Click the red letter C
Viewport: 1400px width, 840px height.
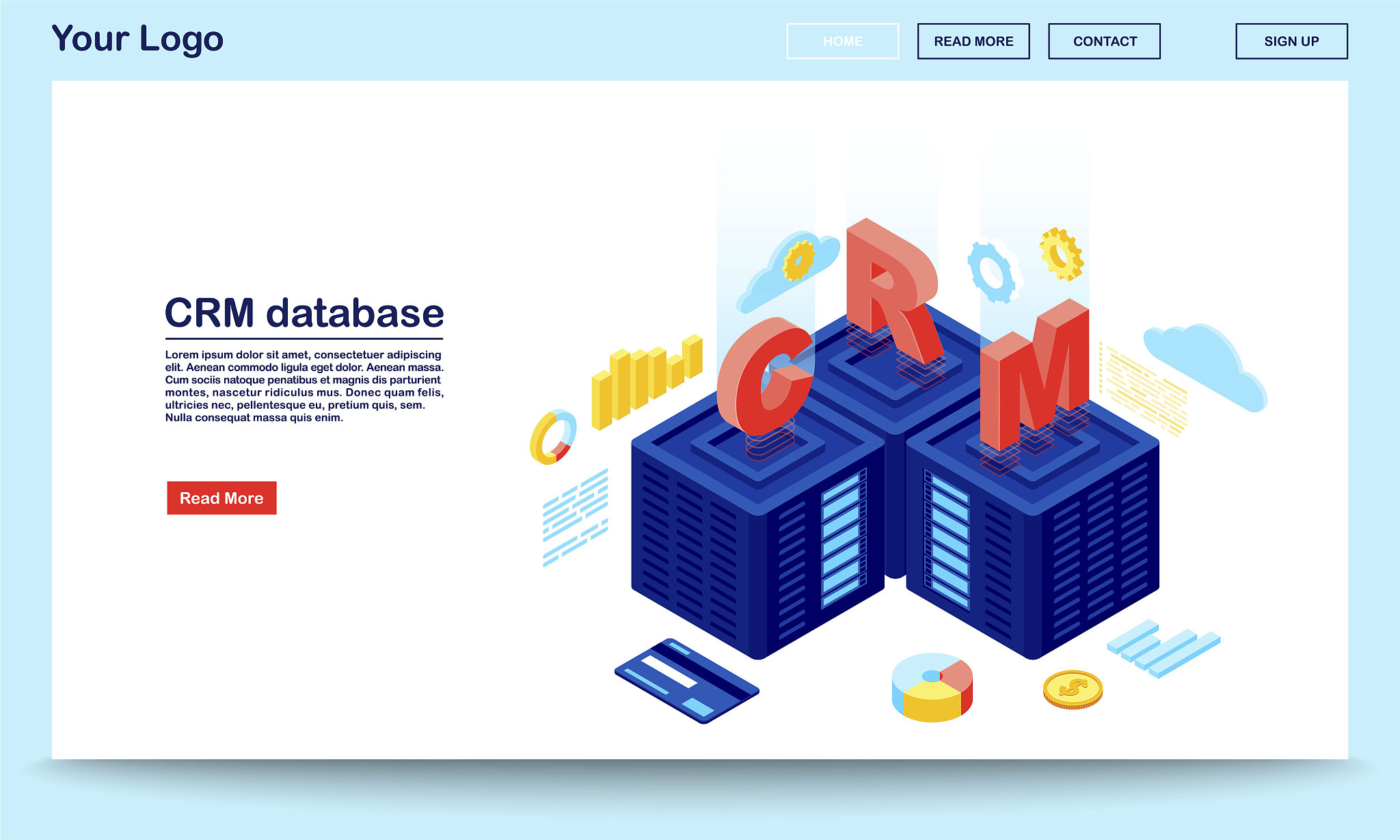[x=765, y=376]
